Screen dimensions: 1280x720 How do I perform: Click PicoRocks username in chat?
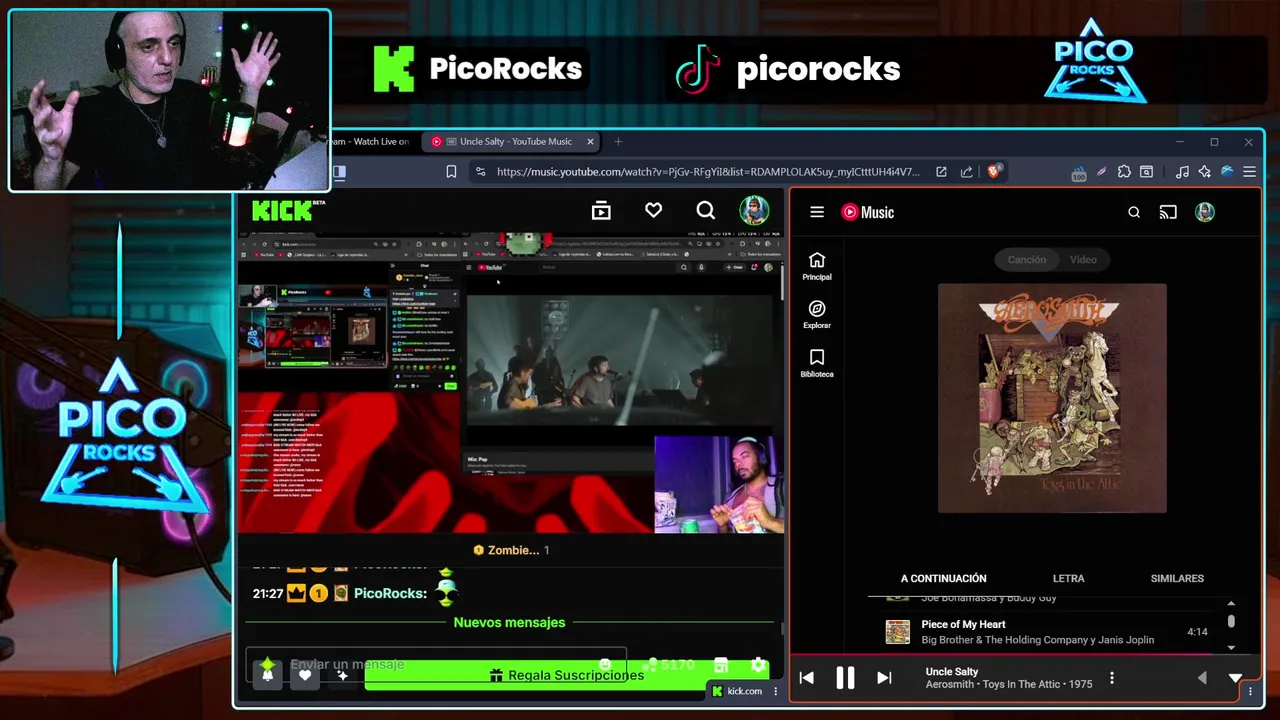[390, 593]
